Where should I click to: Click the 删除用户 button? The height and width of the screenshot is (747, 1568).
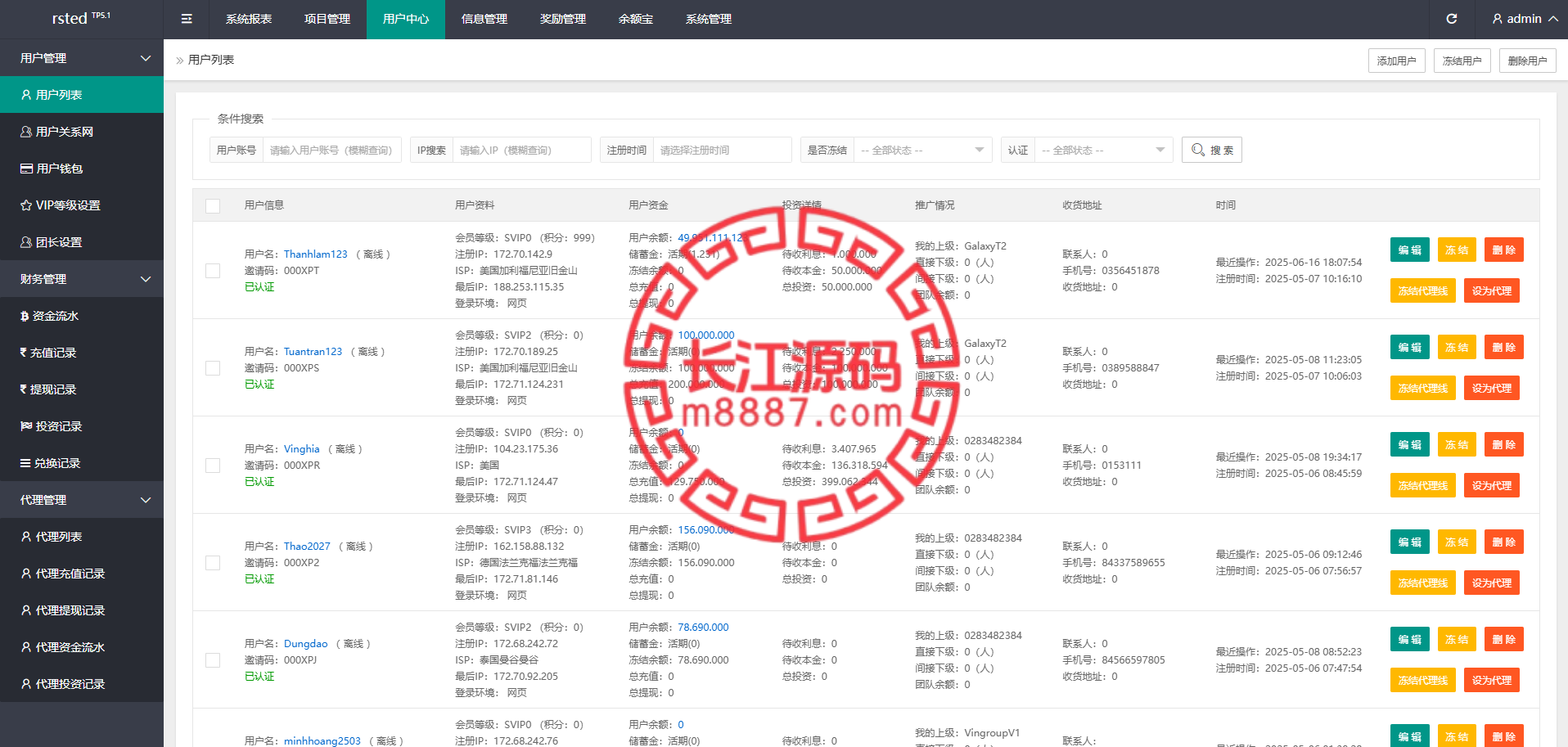pyautogui.click(x=1528, y=61)
